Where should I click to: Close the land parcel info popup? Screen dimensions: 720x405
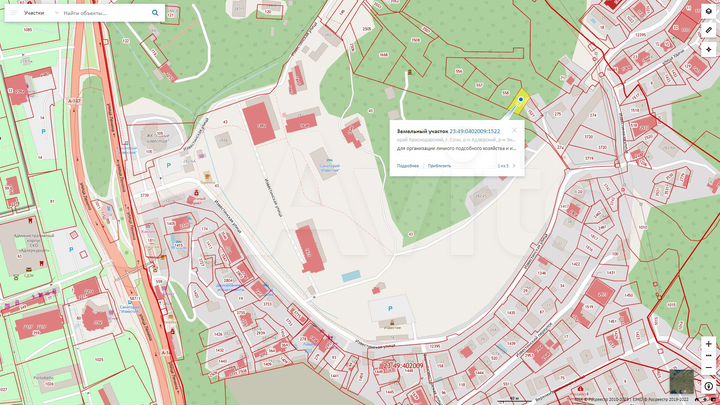pyautogui.click(x=515, y=130)
